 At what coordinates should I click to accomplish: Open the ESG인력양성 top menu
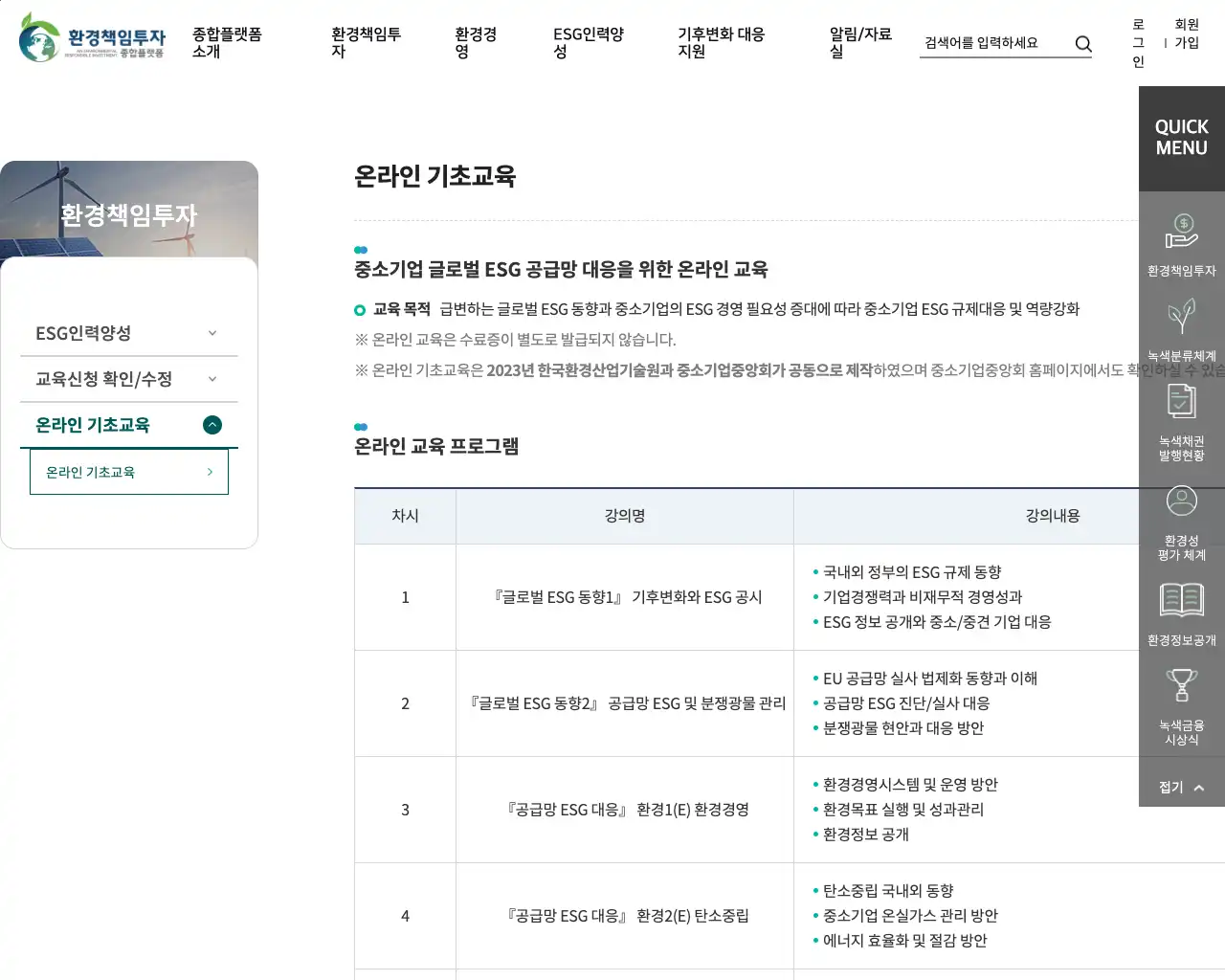[x=588, y=42]
